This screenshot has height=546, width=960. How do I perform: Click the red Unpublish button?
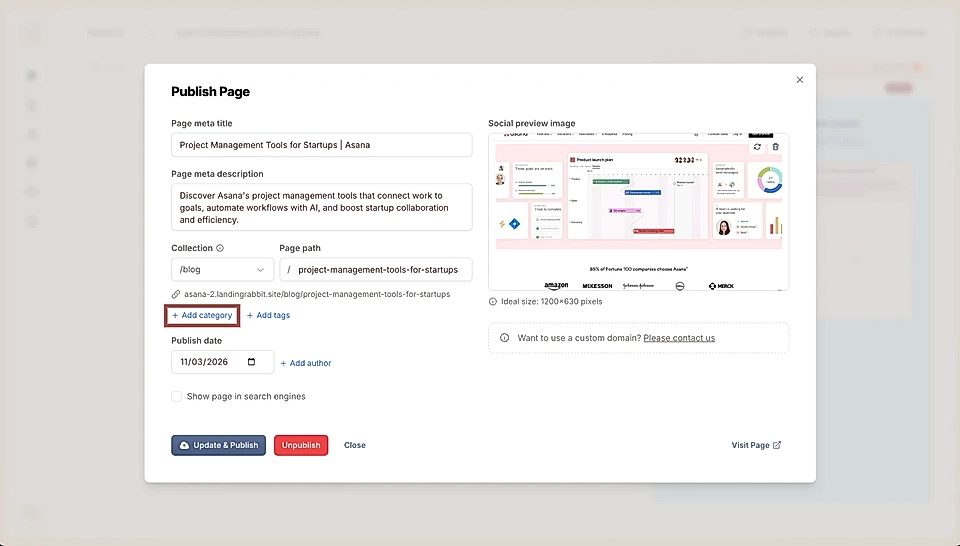click(x=301, y=445)
